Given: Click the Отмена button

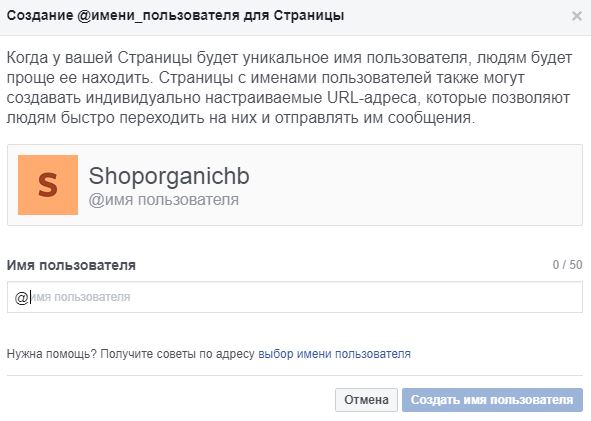Looking at the screenshot, I should [x=366, y=400].
